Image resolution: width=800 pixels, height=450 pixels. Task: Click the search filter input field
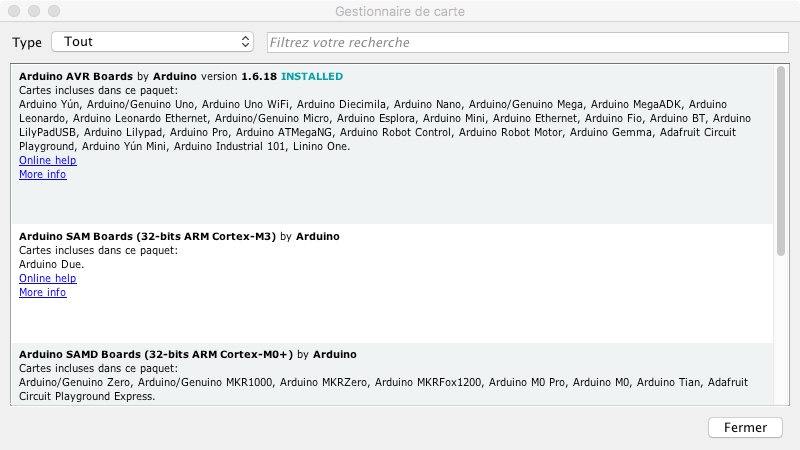pos(529,42)
